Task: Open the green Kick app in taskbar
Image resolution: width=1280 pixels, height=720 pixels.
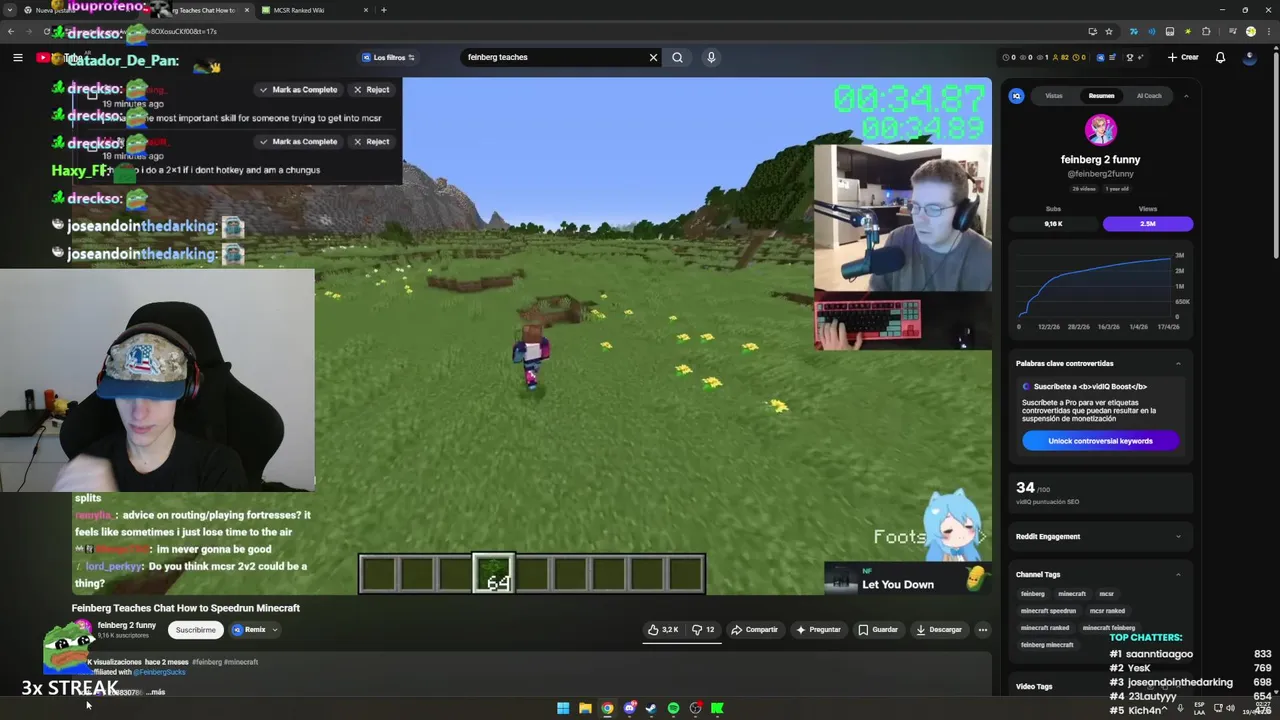Action: [717, 708]
